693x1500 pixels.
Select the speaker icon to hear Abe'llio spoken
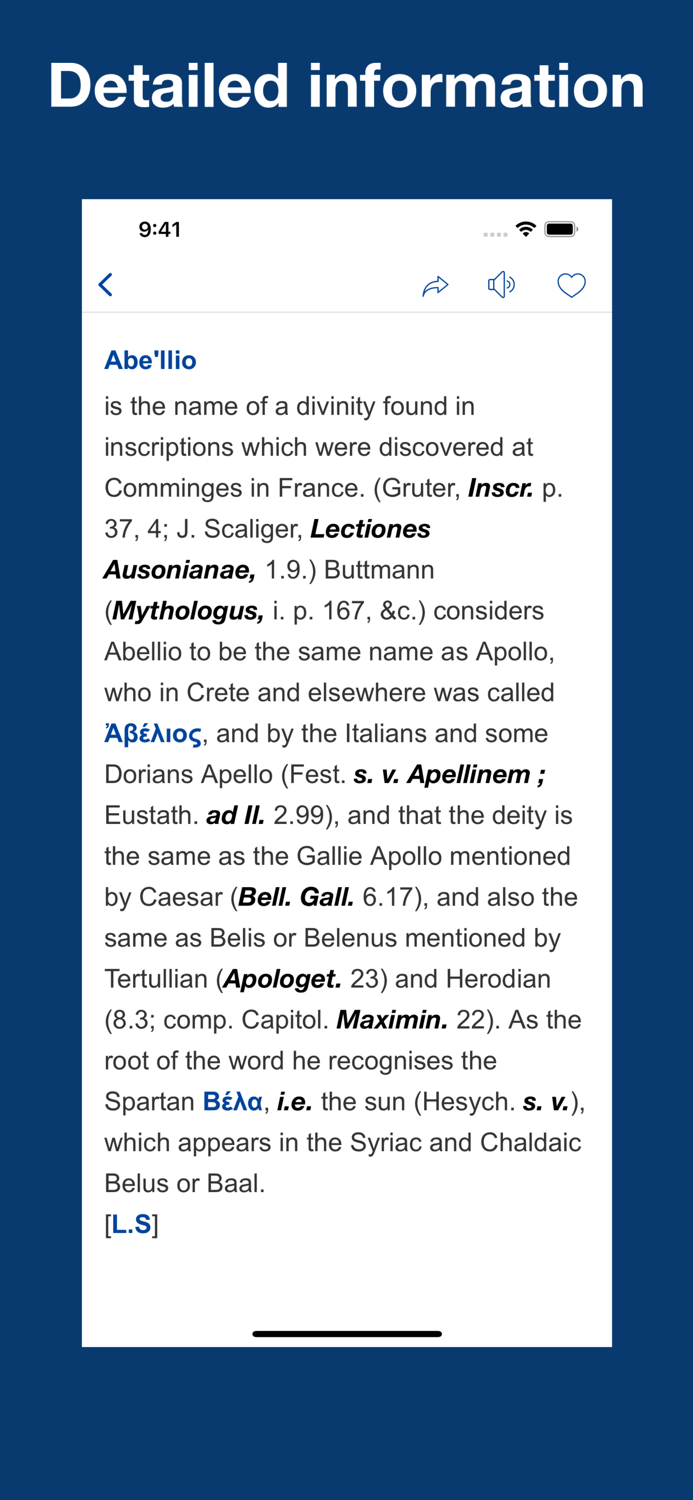pos(501,284)
